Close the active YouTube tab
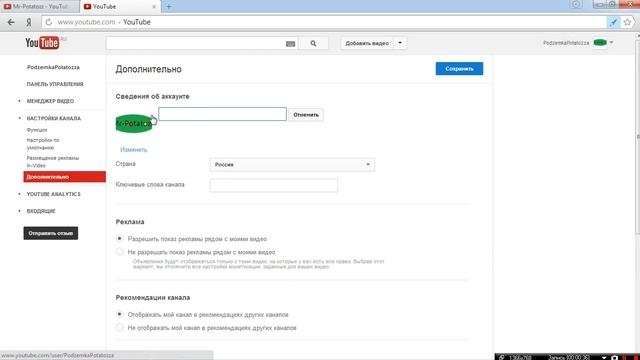 [154, 7]
